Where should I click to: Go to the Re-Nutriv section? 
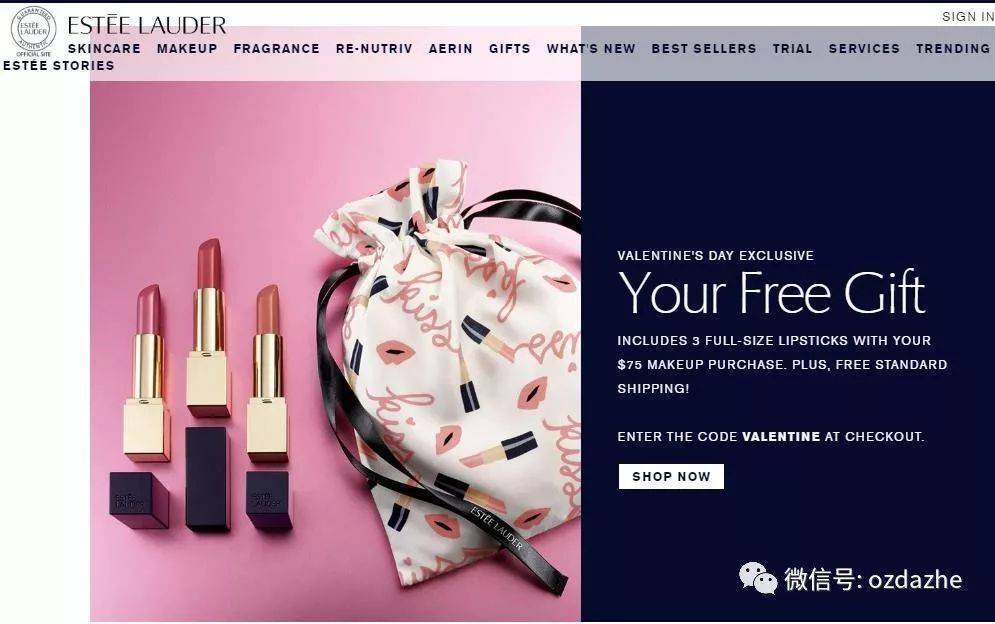(x=374, y=48)
